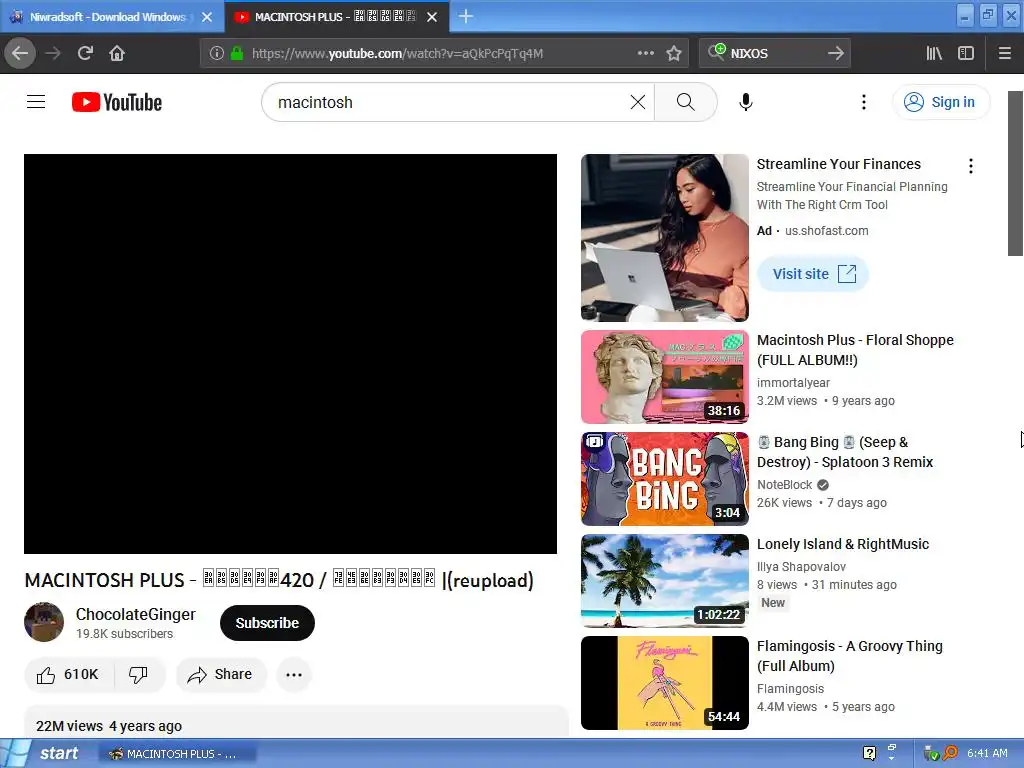Dislike the video with thumbs down

point(138,674)
